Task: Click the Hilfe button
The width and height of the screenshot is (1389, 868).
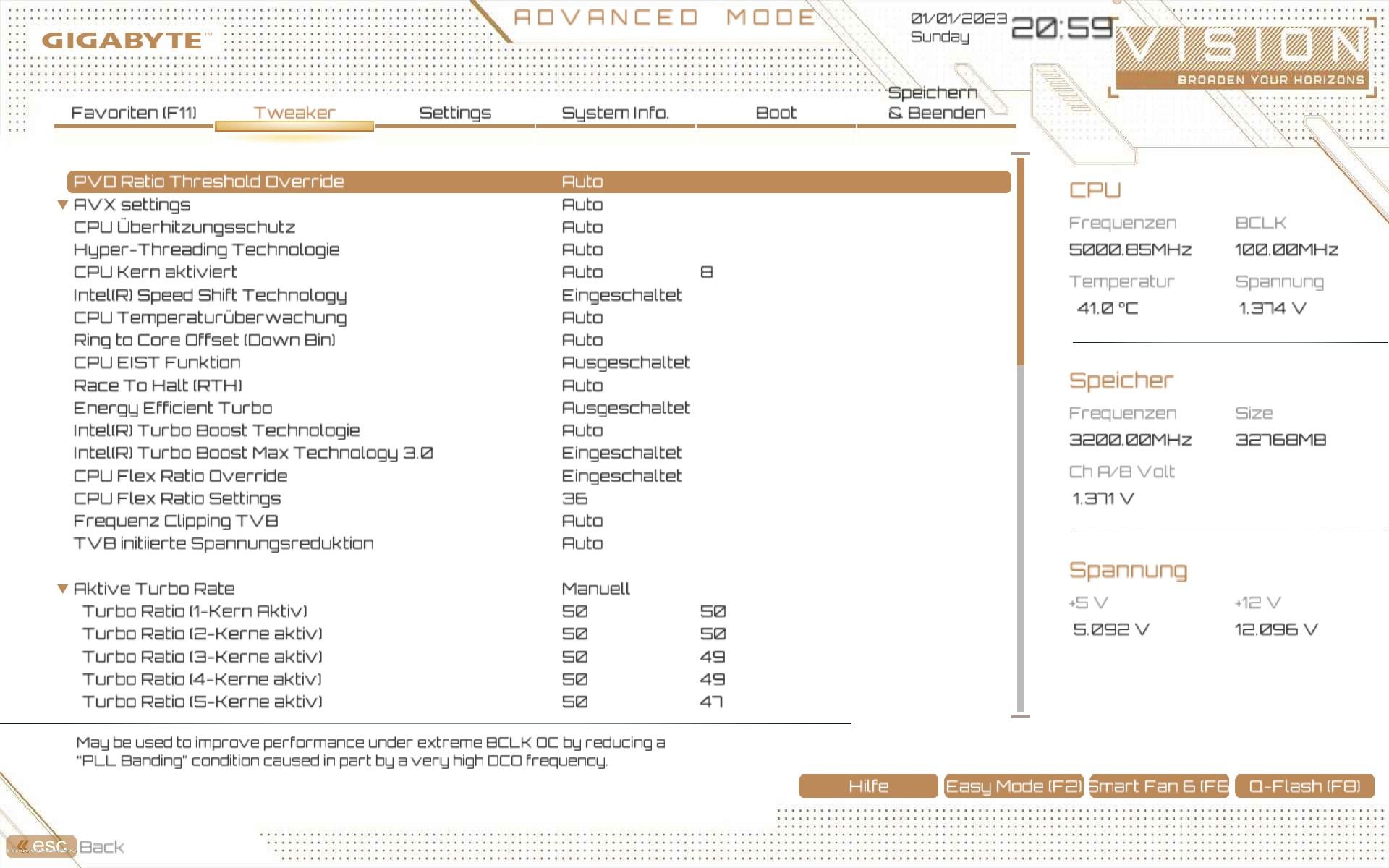Action: 868,786
